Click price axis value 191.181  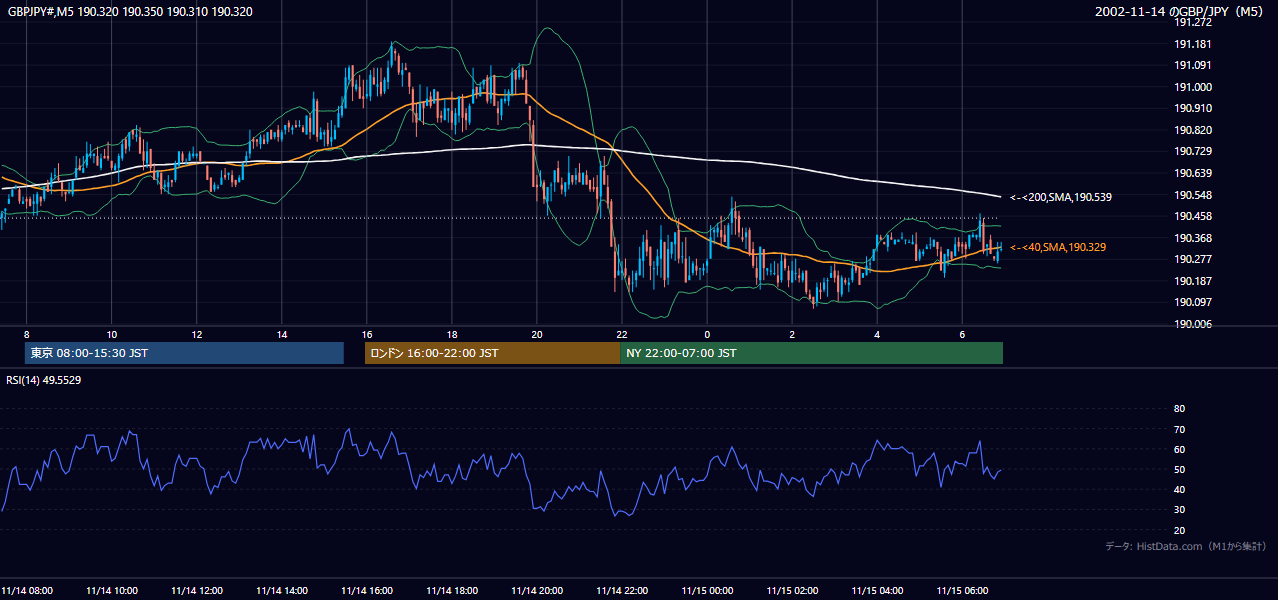(1192, 44)
